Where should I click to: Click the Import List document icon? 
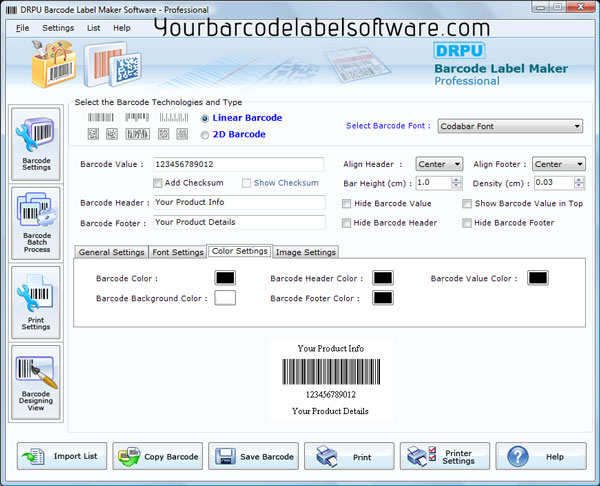(x=33, y=456)
